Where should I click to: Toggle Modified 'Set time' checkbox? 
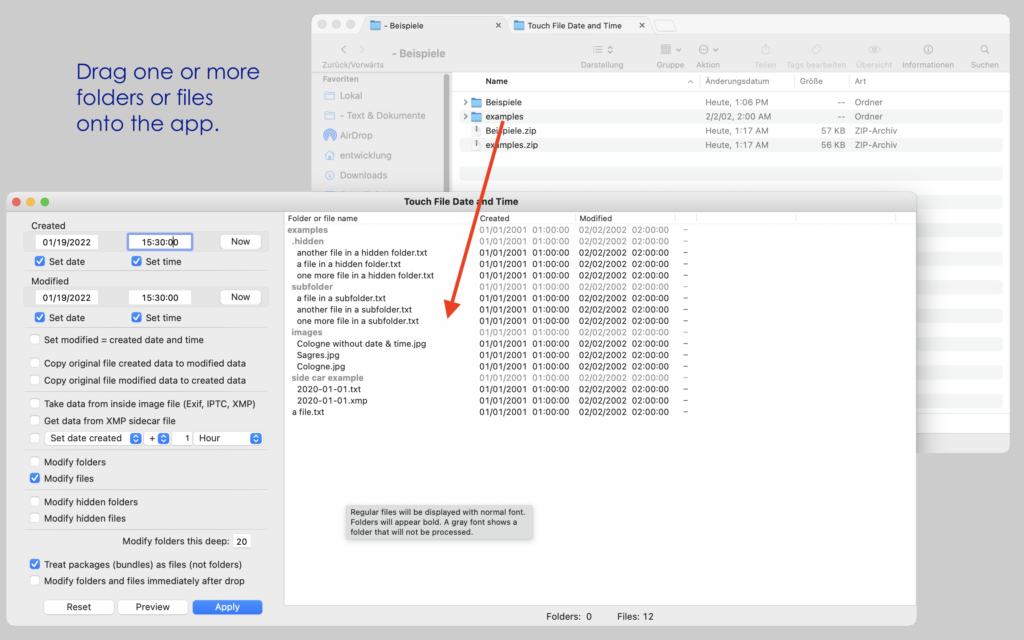coord(136,317)
